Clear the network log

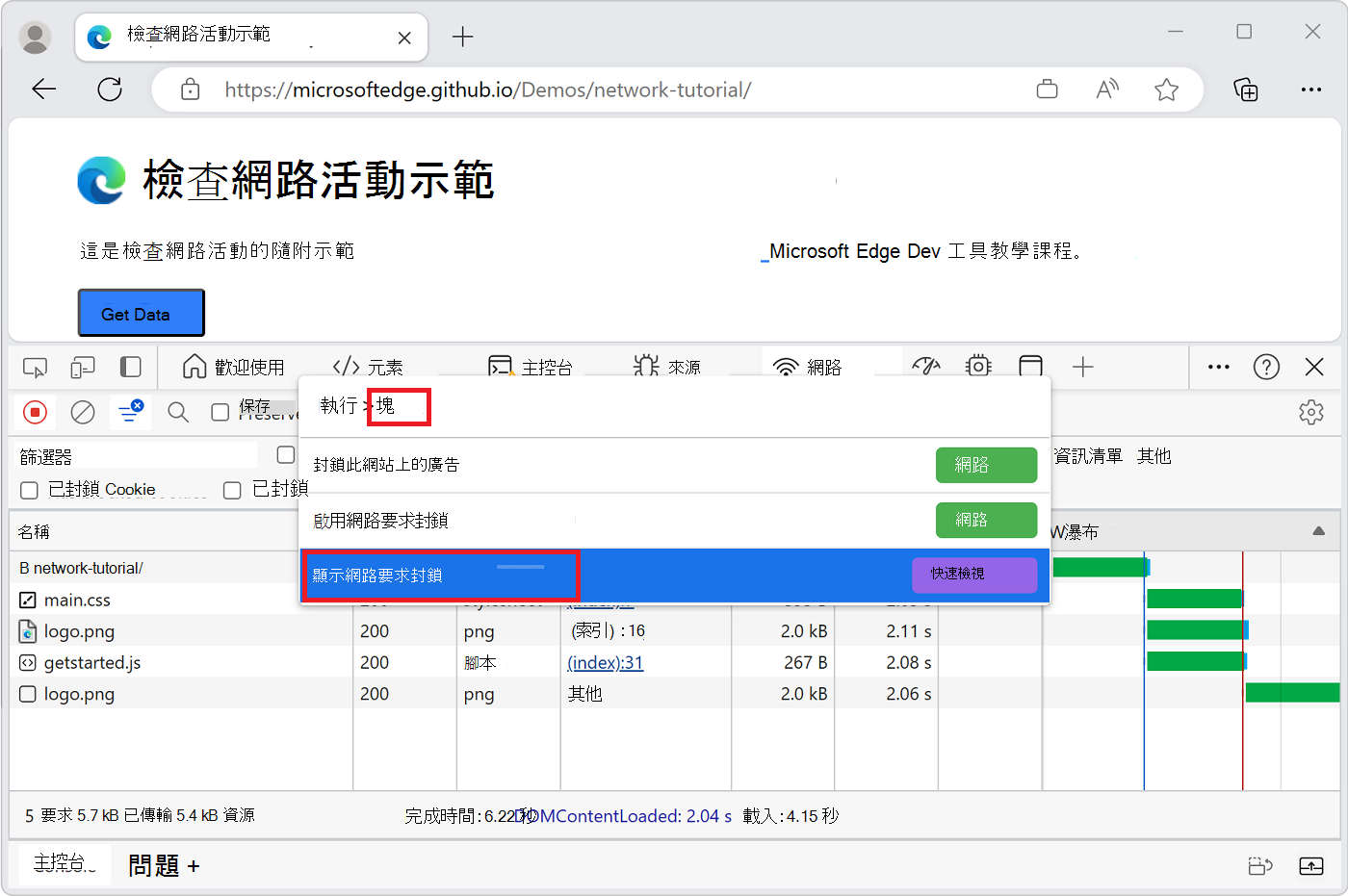coord(83,412)
